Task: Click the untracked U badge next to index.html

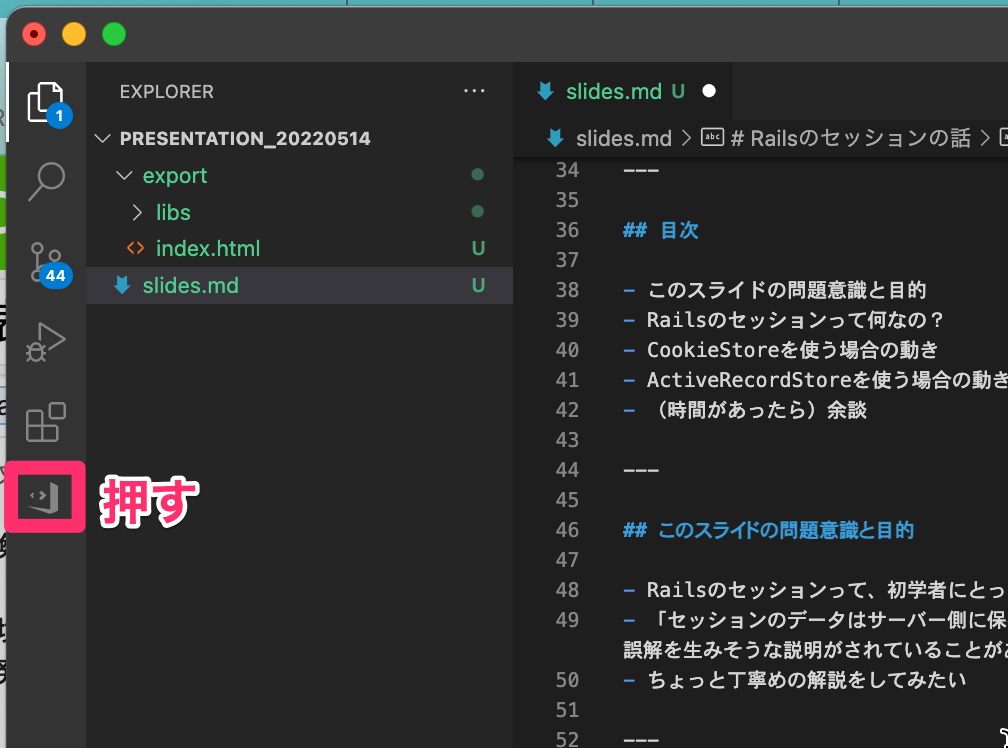Action: pyautogui.click(x=478, y=248)
